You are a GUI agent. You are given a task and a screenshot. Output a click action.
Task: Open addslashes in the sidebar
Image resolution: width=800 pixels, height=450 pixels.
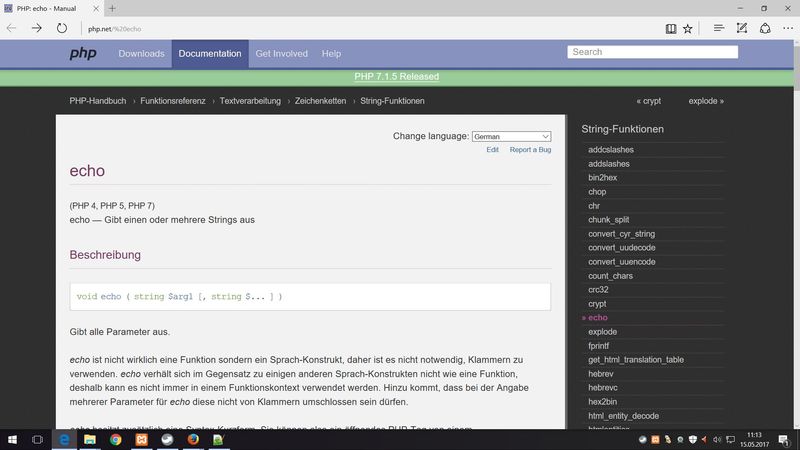click(609, 164)
